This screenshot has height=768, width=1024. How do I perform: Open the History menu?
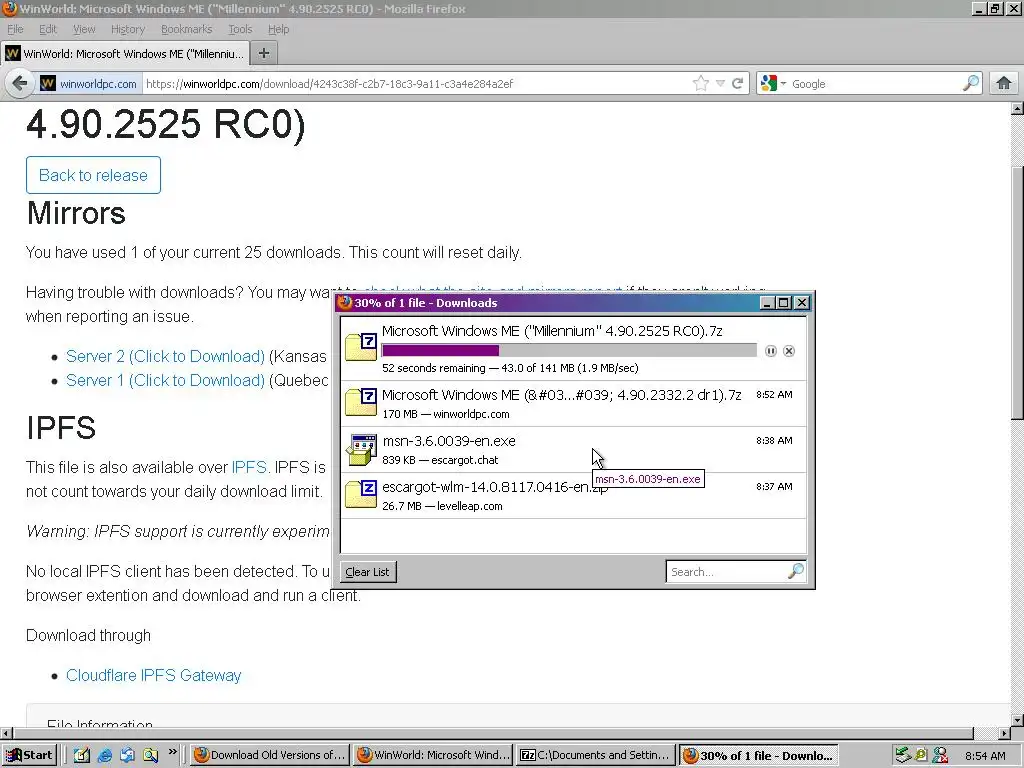click(127, 29)
